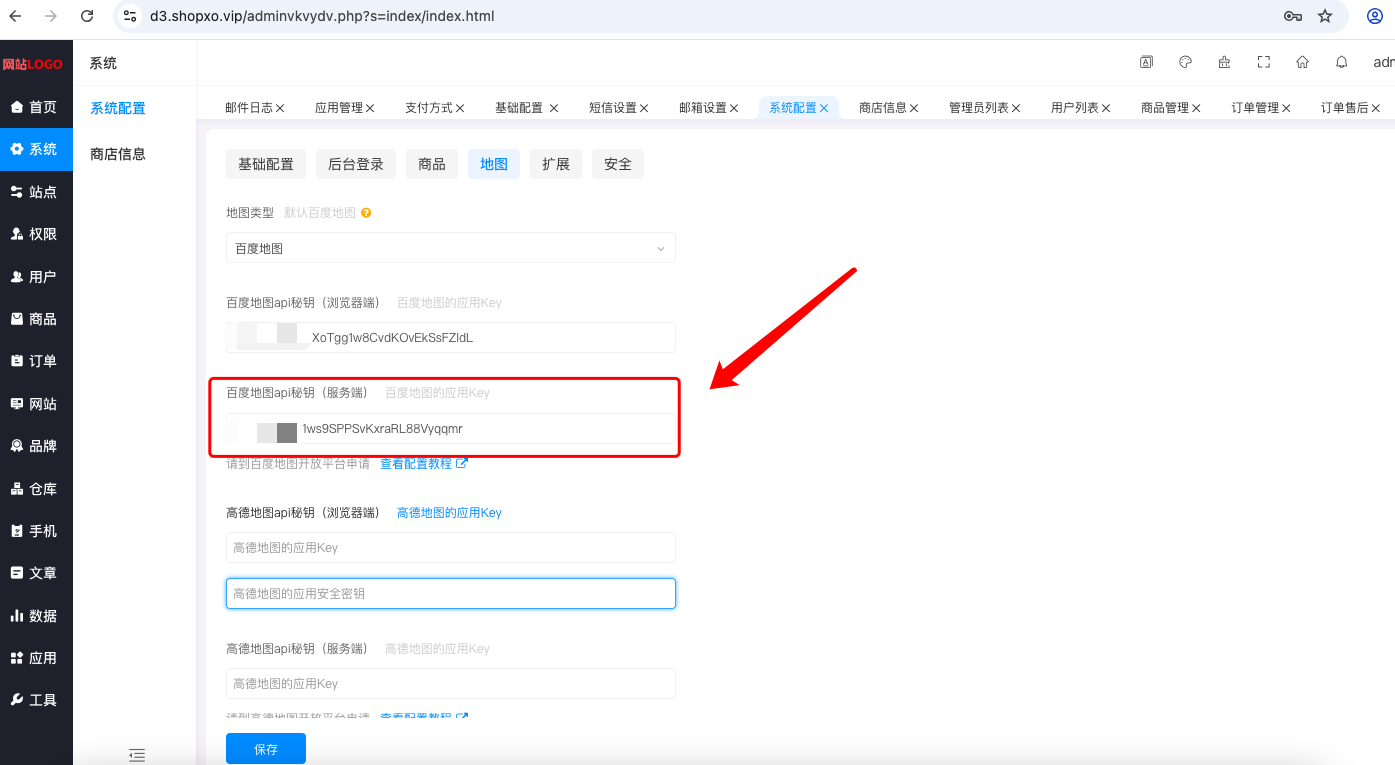The height and width of the screenshot is (765, 1395).
Task: Open notifications bell
Action: point(1342,62)
